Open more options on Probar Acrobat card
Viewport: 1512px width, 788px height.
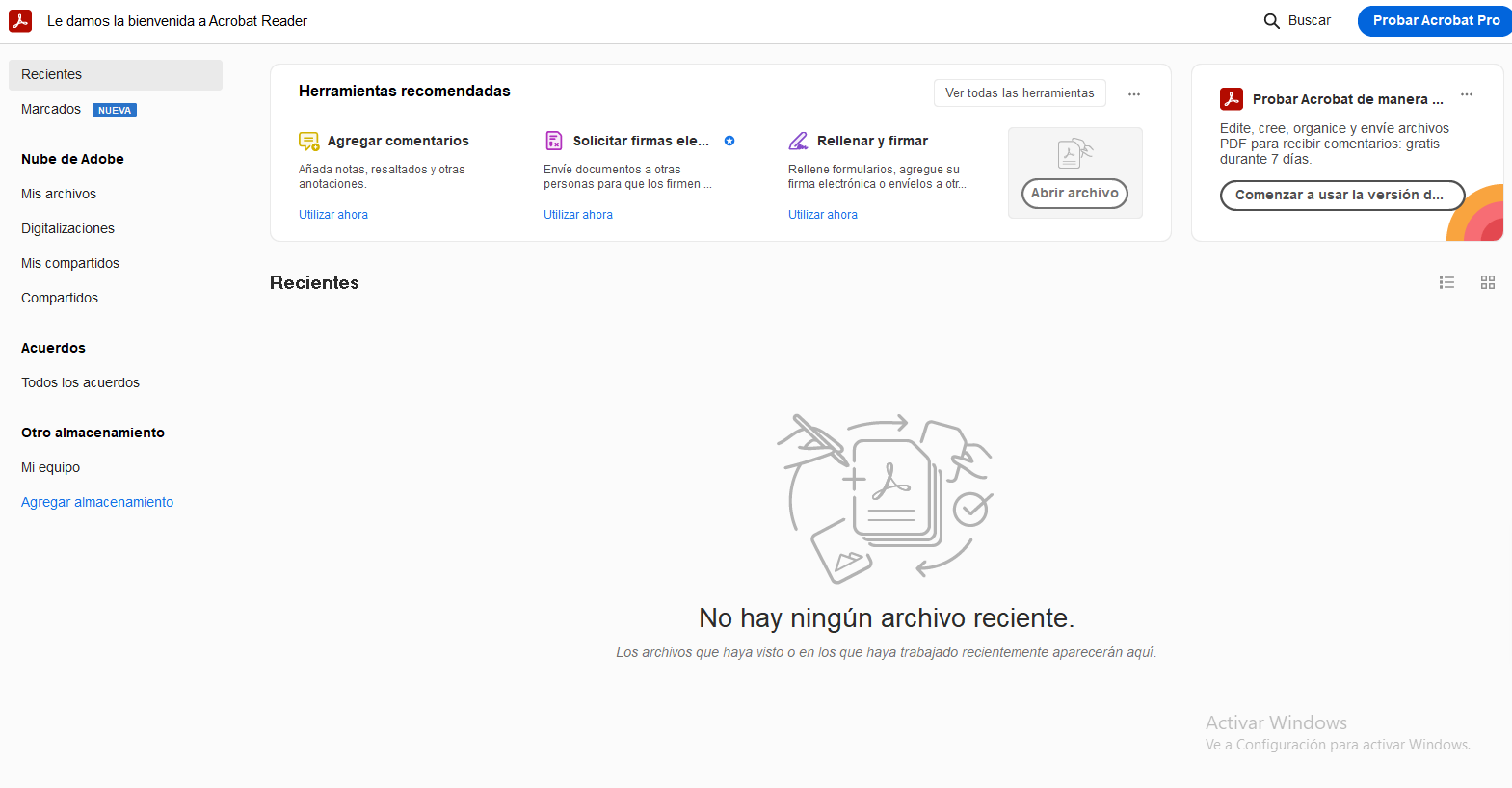[1467, 94]
